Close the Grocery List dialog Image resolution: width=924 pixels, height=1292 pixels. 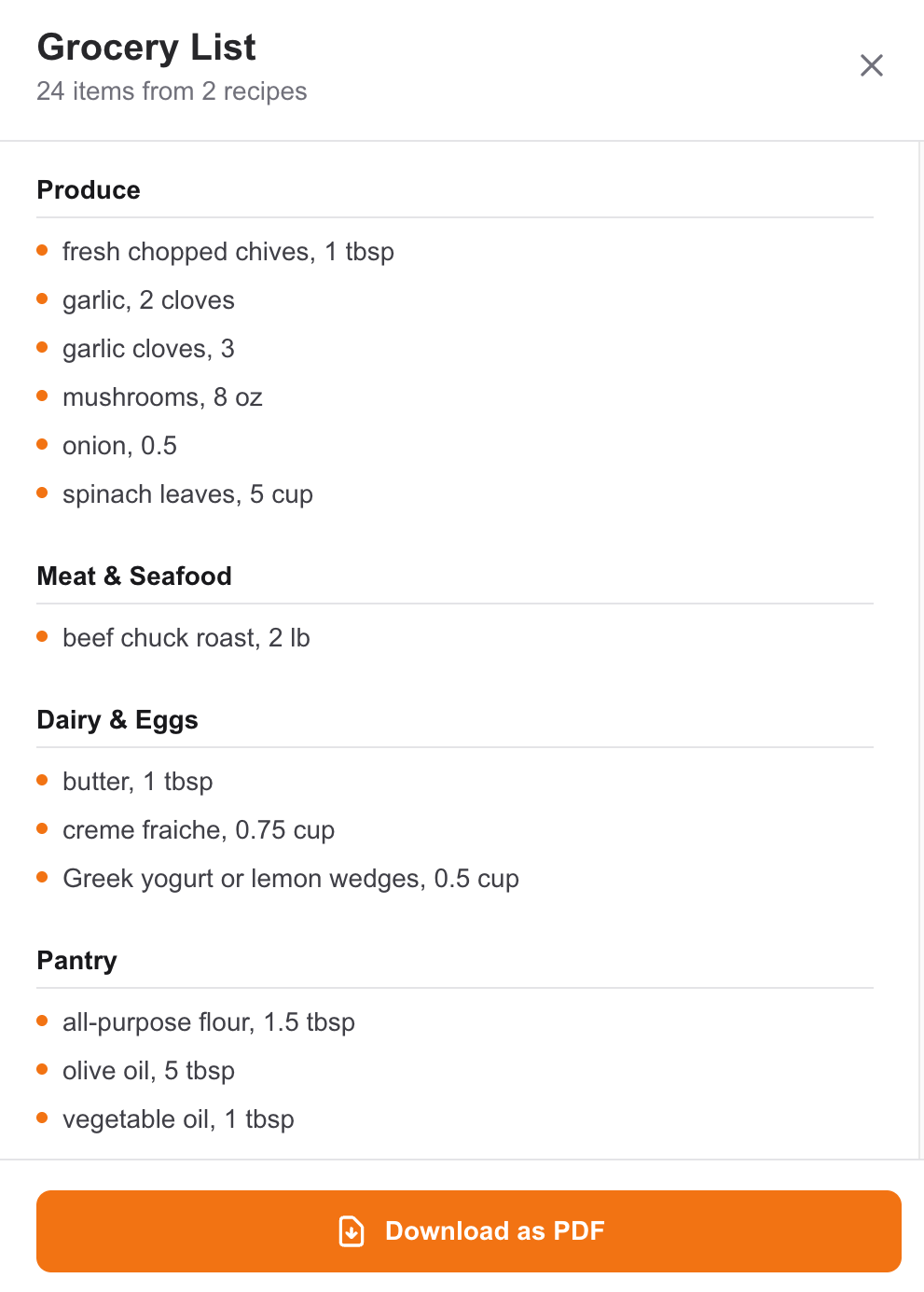point(871,65)
